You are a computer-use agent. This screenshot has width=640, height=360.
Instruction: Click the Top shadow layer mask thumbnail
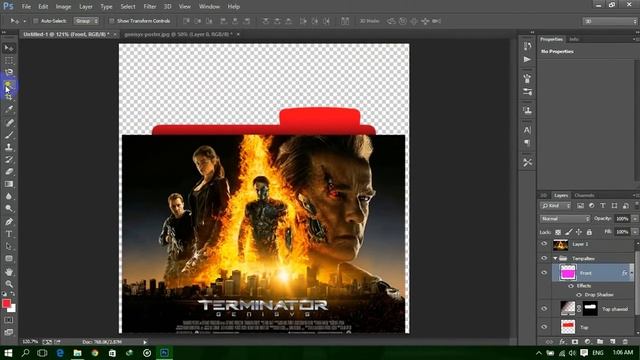coord(590,309)
